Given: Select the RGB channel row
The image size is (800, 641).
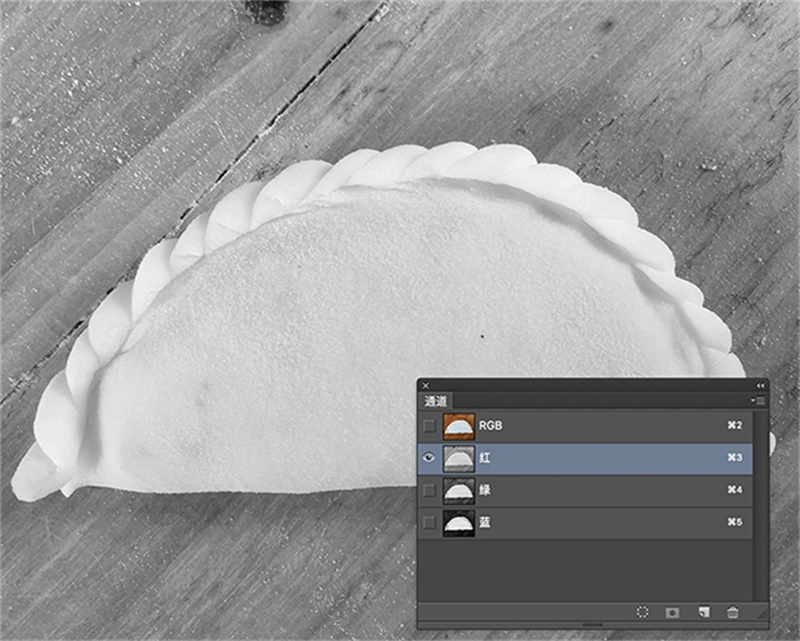Looking at the screenshot, I should coord(600,426).
